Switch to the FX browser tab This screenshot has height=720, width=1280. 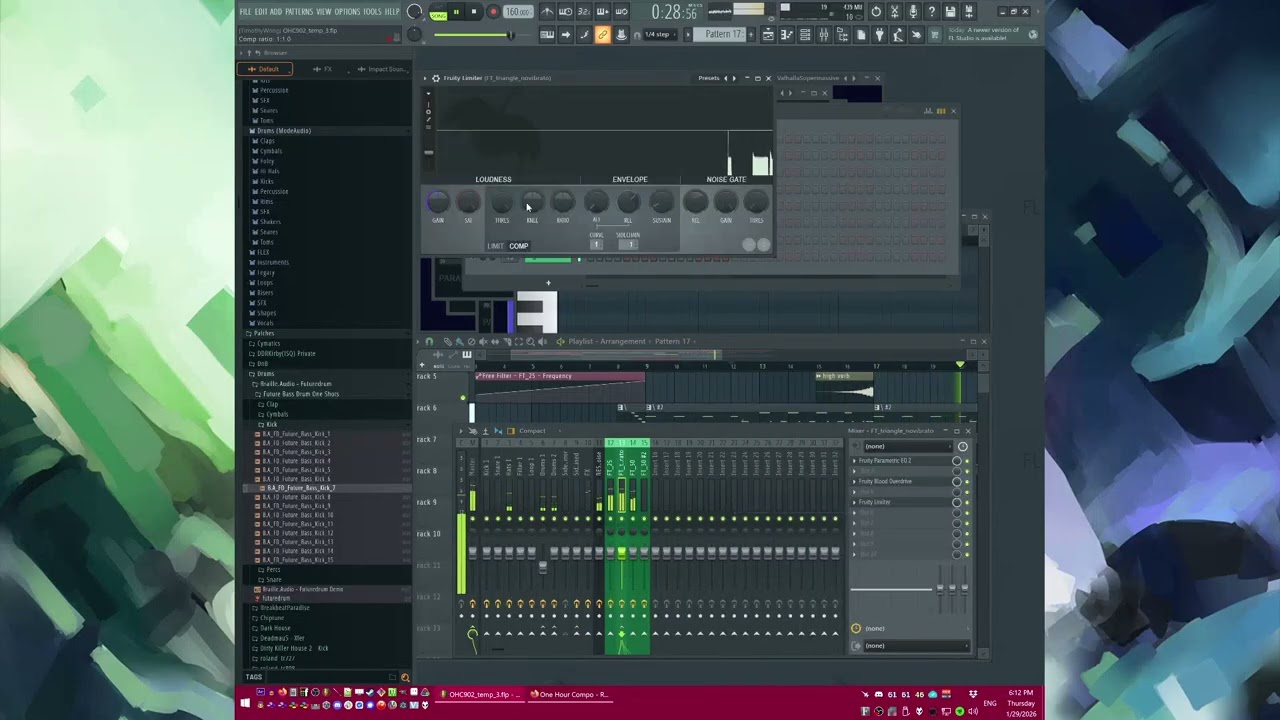[322, 69]
